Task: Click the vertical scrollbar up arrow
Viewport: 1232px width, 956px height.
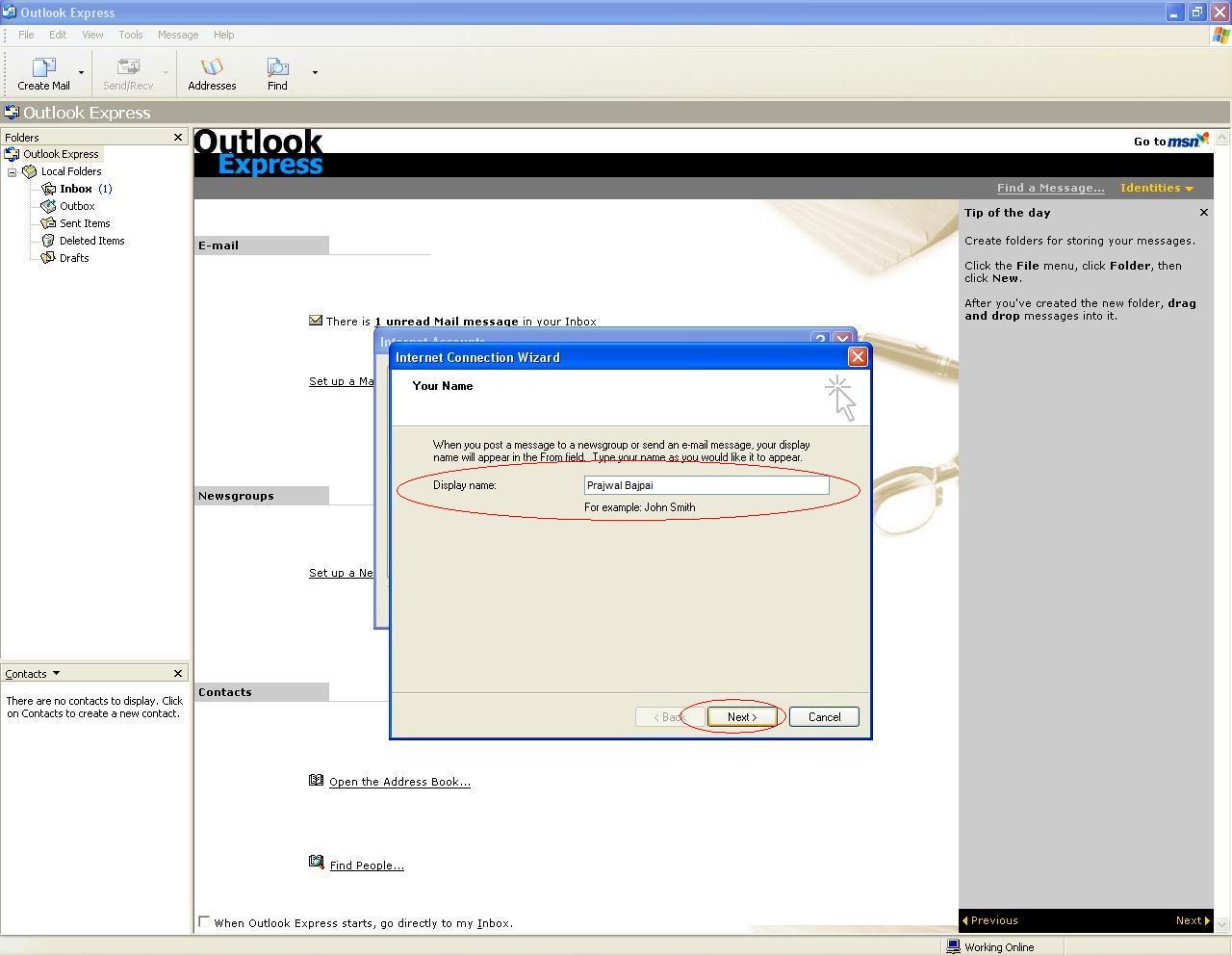Action: (1222, 138)
